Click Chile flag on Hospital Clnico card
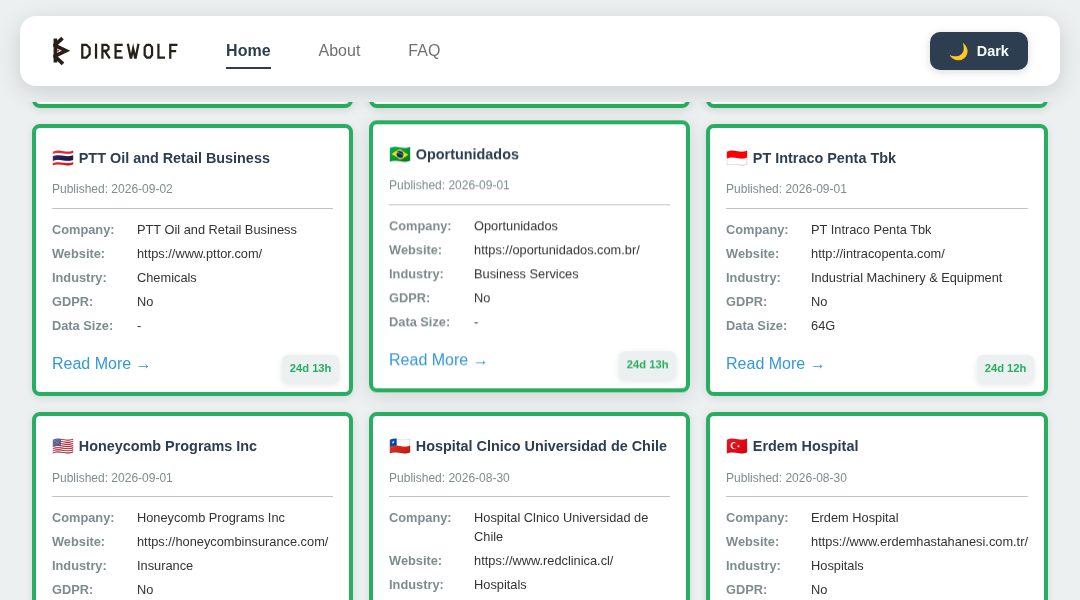Image resolution: width=1080 pixels, height=600 pixels. tap(399, 446)
